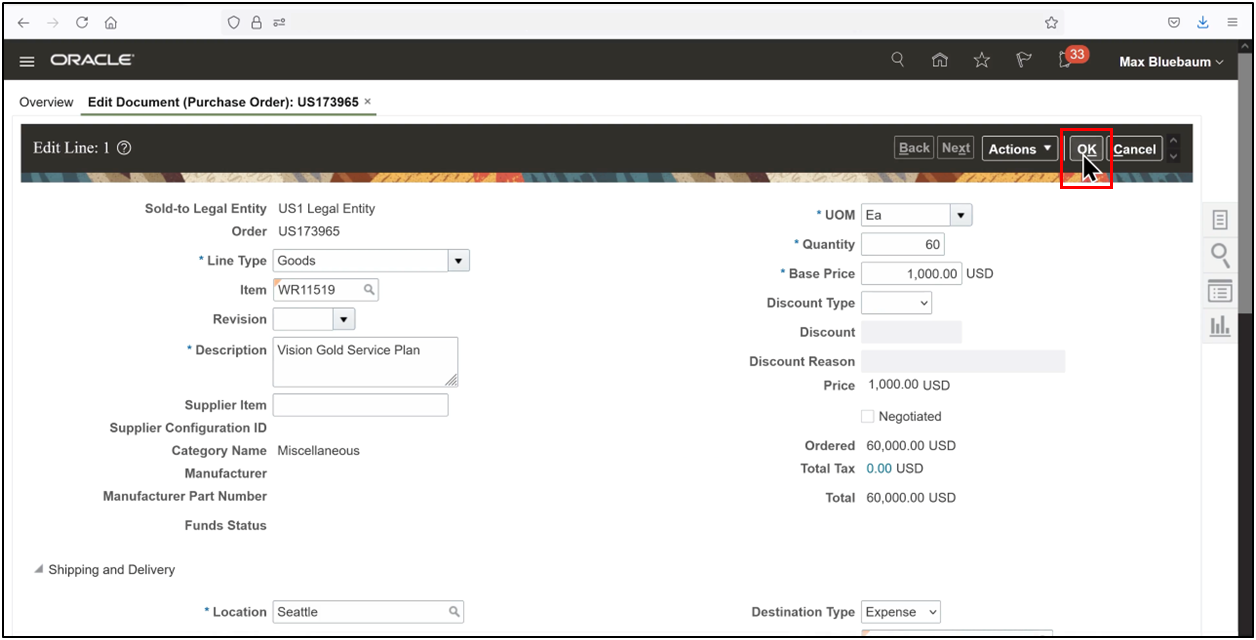Image resolution: width=1256 pixels, height=640 pixels.
Task: Switch to the Overview tab
Action: [x=46, y=102]
